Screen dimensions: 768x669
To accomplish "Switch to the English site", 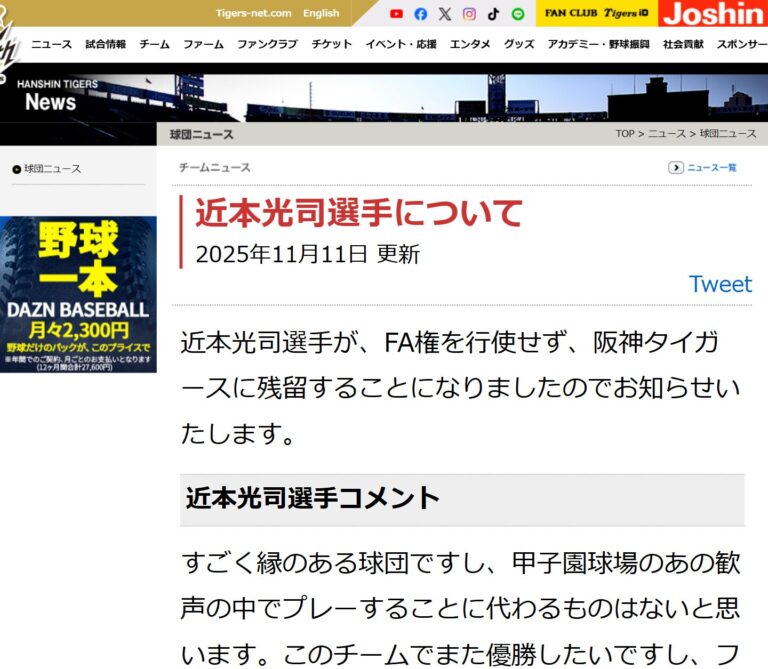I will click(x=321, y=14).
